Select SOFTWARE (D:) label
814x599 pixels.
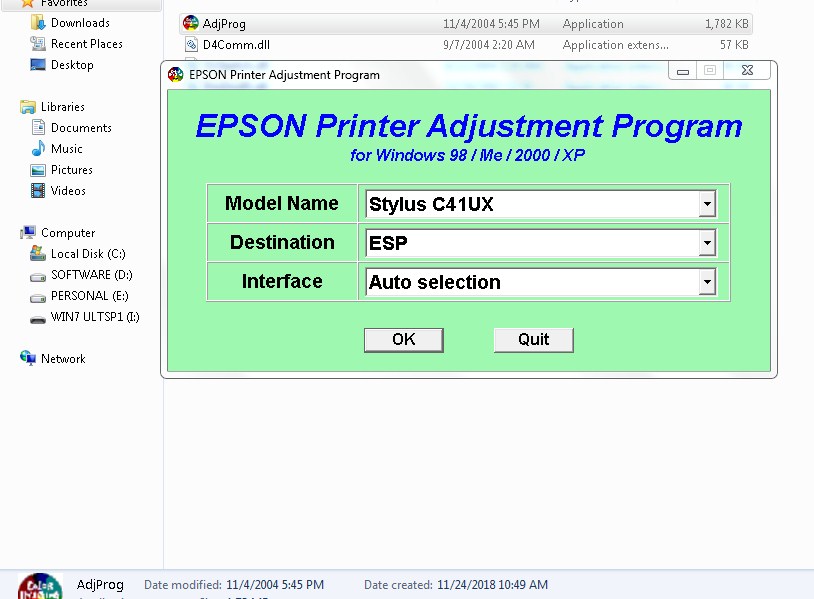click(91, 275)
